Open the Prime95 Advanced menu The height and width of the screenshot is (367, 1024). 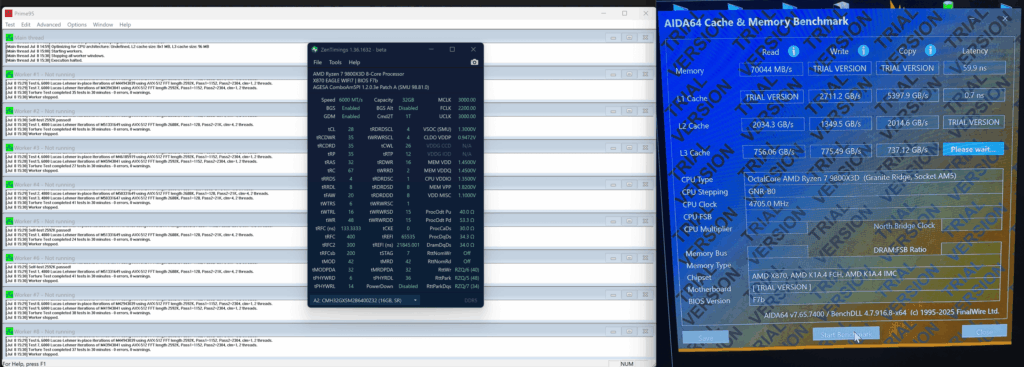pos(48,25)
